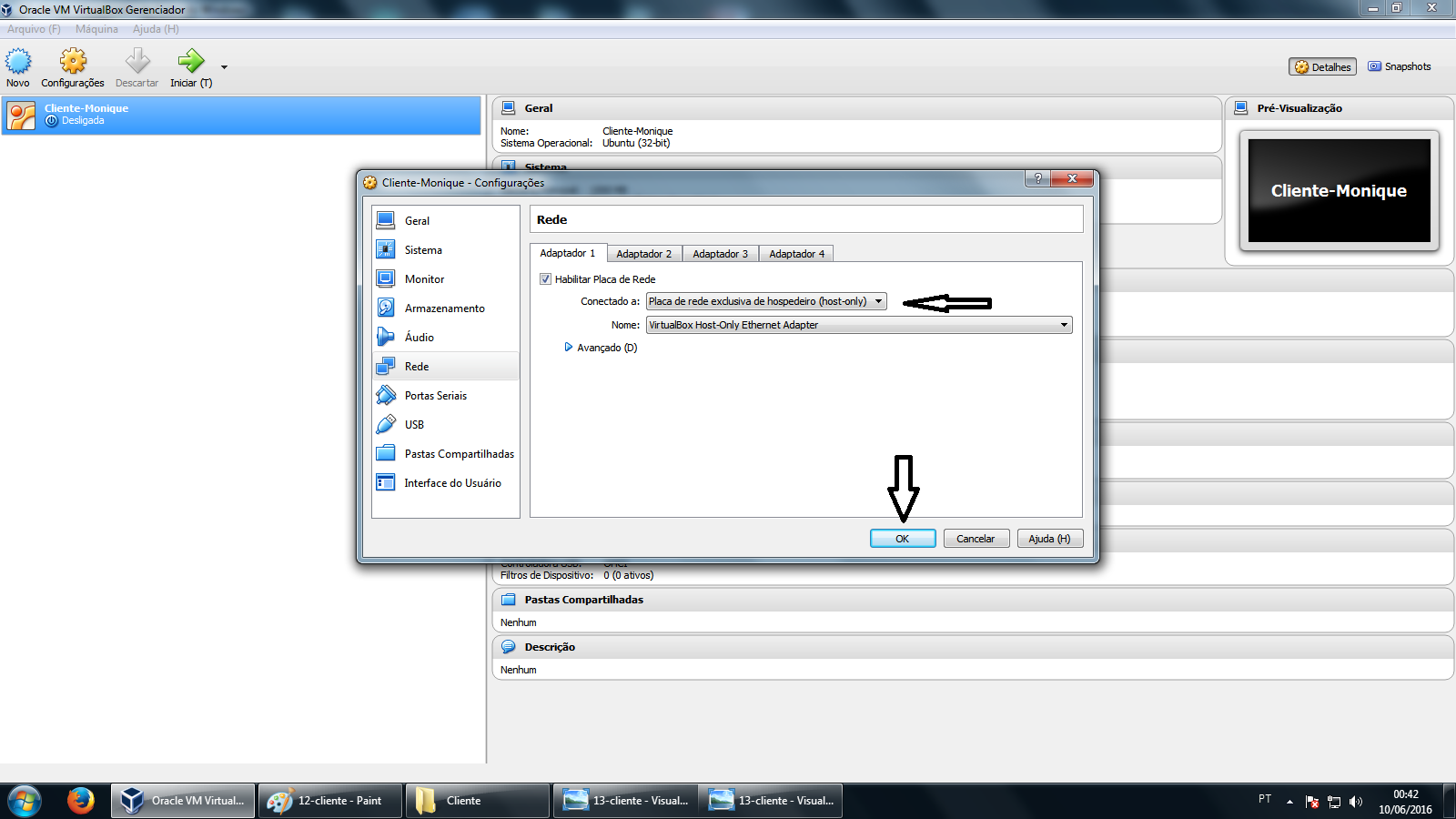Image resolution: width=1456 pixels, height=819 pixels.
Task: Switch to Adaptador 3 tab
Action: pos(721,254)
